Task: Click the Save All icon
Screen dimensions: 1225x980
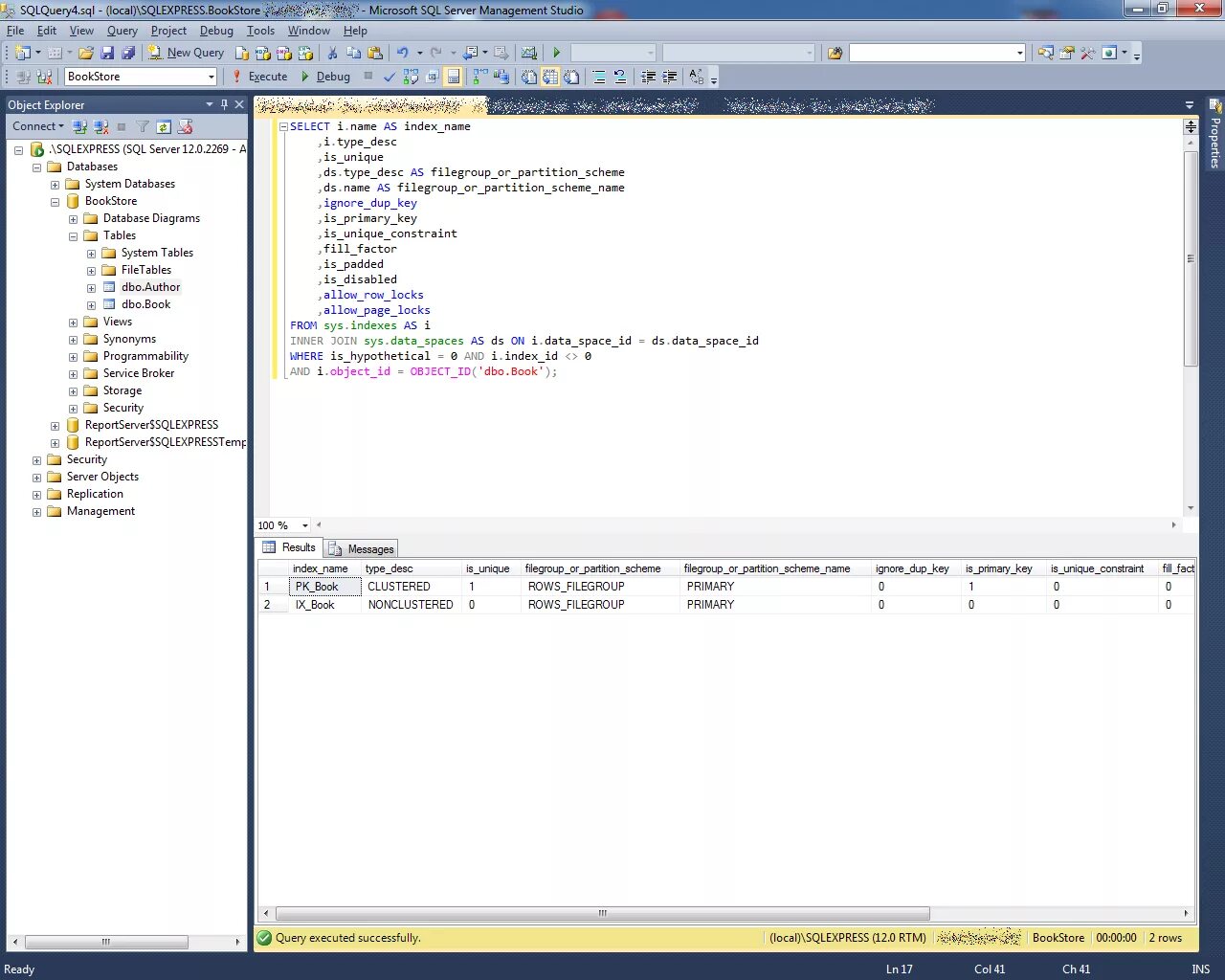Action: click(x=127, y=53)
